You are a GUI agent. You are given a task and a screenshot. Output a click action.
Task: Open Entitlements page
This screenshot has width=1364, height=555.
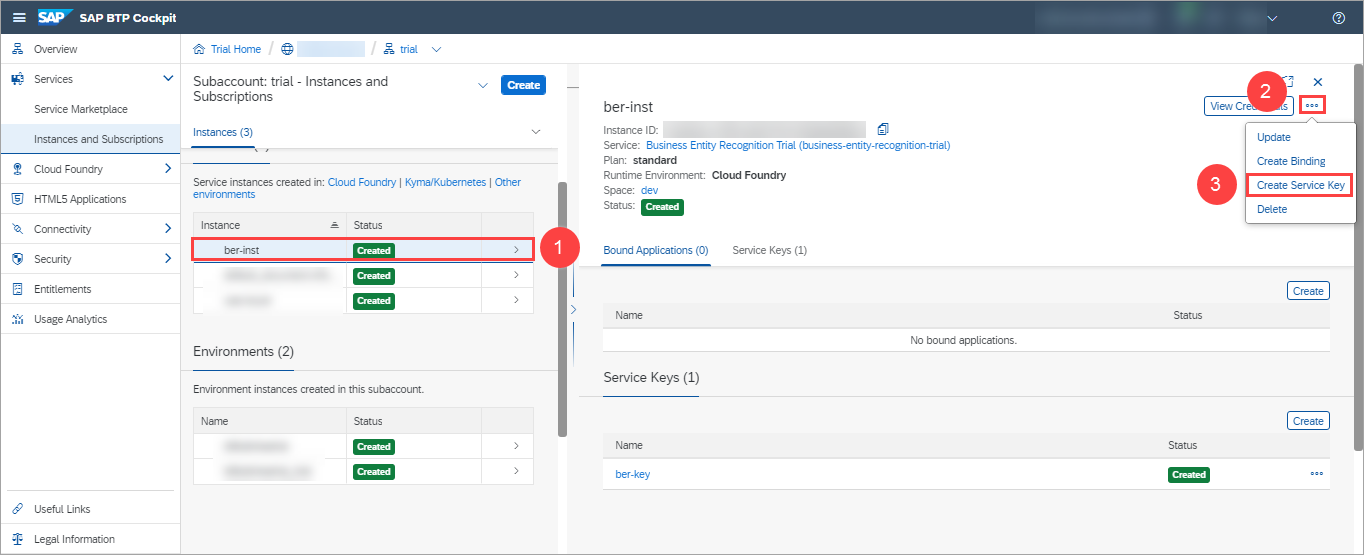pos(62,289)
